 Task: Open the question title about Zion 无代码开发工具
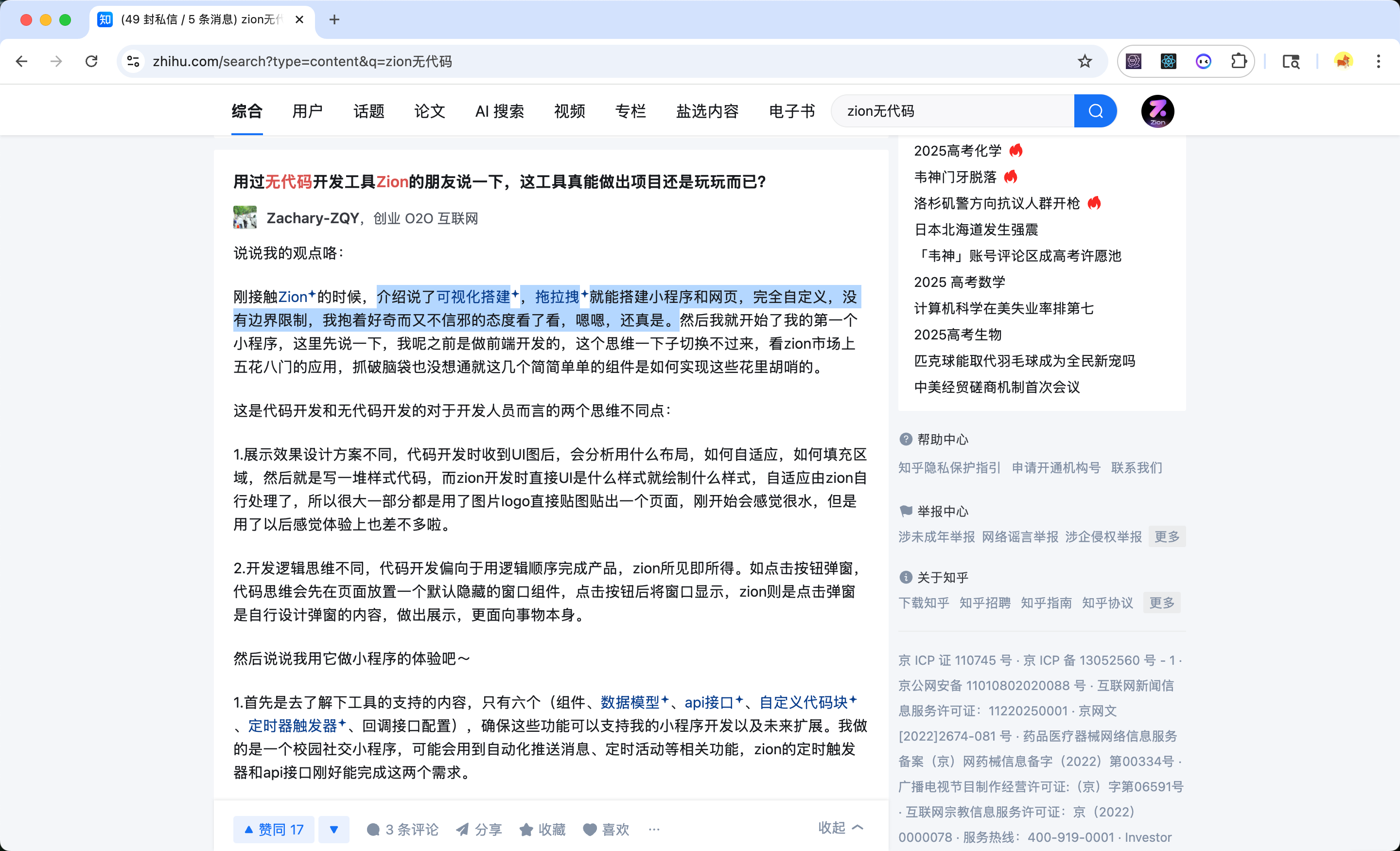[x=499, y=182]
